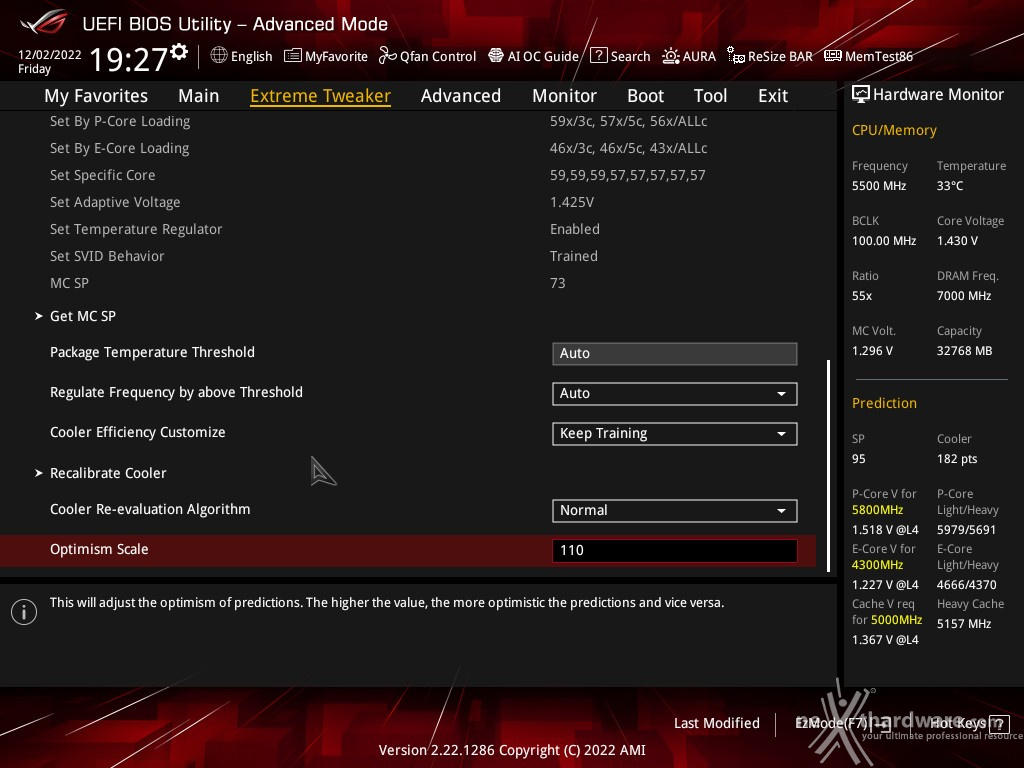Viewport: 1024px width, 768px height.
Task: Click the ReSize BAR icon
Action: [736, 56]
